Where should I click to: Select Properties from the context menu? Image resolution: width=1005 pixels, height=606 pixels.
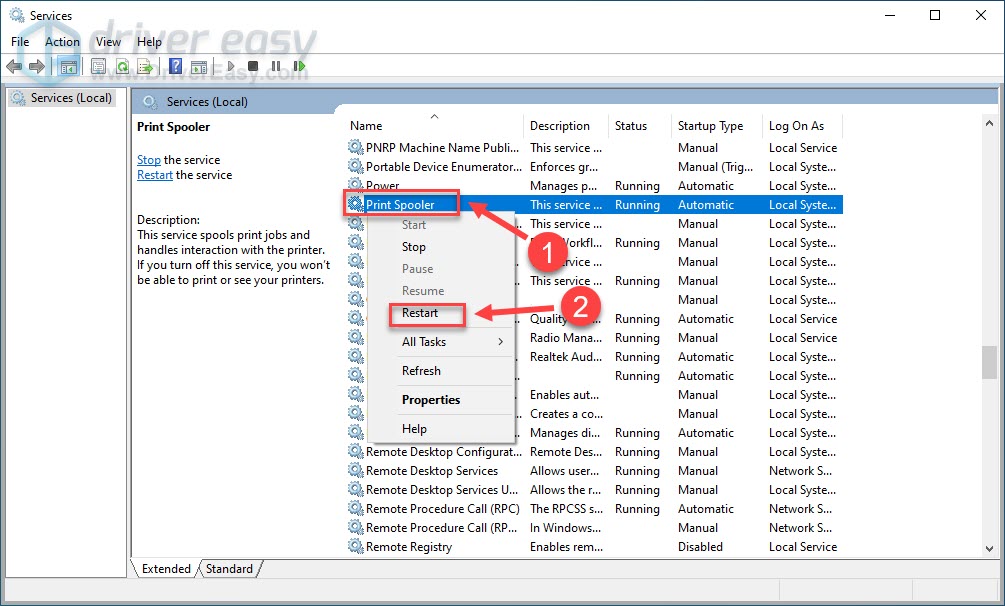pos(431,400)
